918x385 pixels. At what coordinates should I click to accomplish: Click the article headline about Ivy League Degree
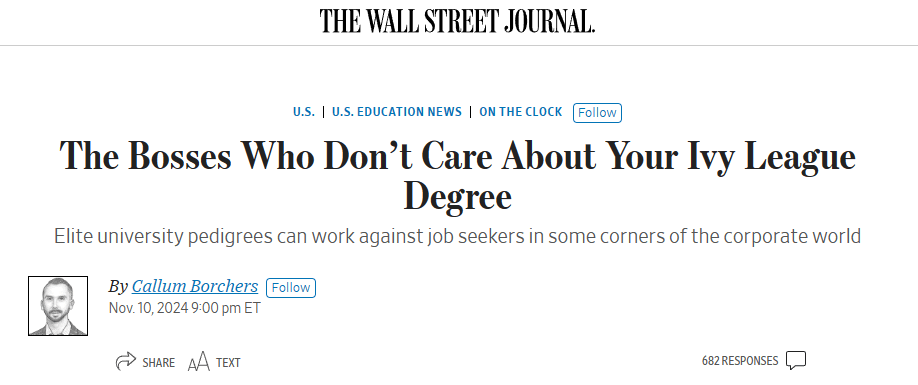[457, 176]
